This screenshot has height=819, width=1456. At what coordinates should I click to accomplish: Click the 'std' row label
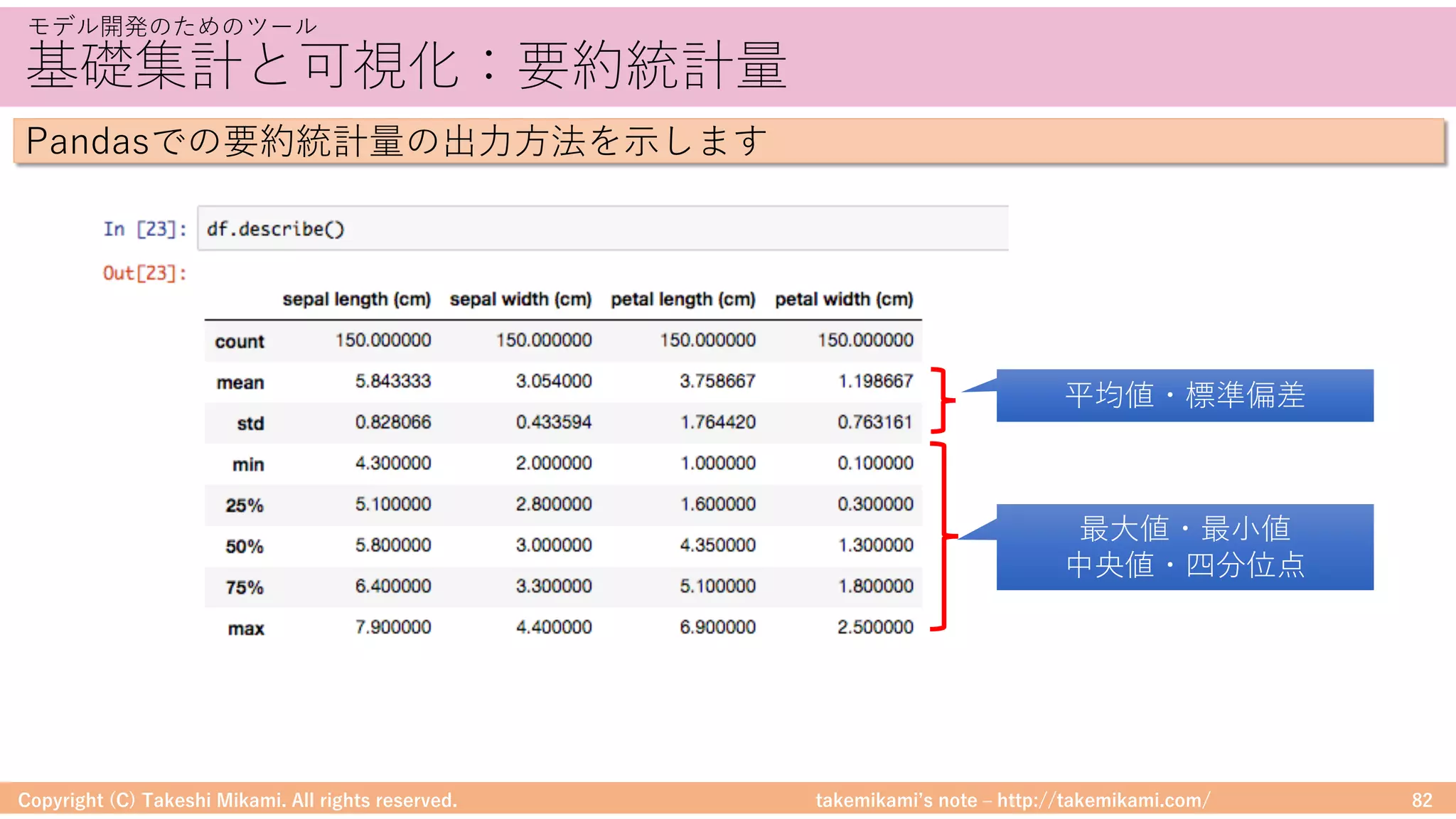[250, 424]
